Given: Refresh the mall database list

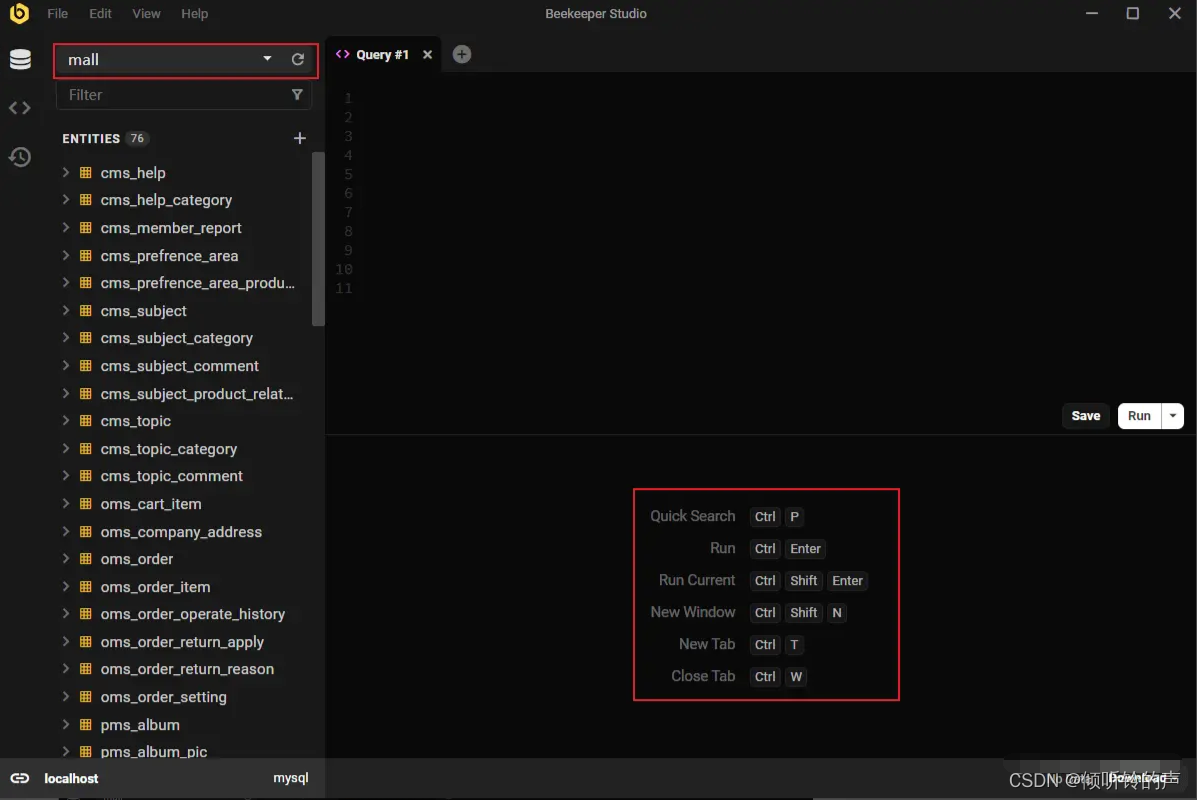Looking at the screenshot, I should click(298, 60).
